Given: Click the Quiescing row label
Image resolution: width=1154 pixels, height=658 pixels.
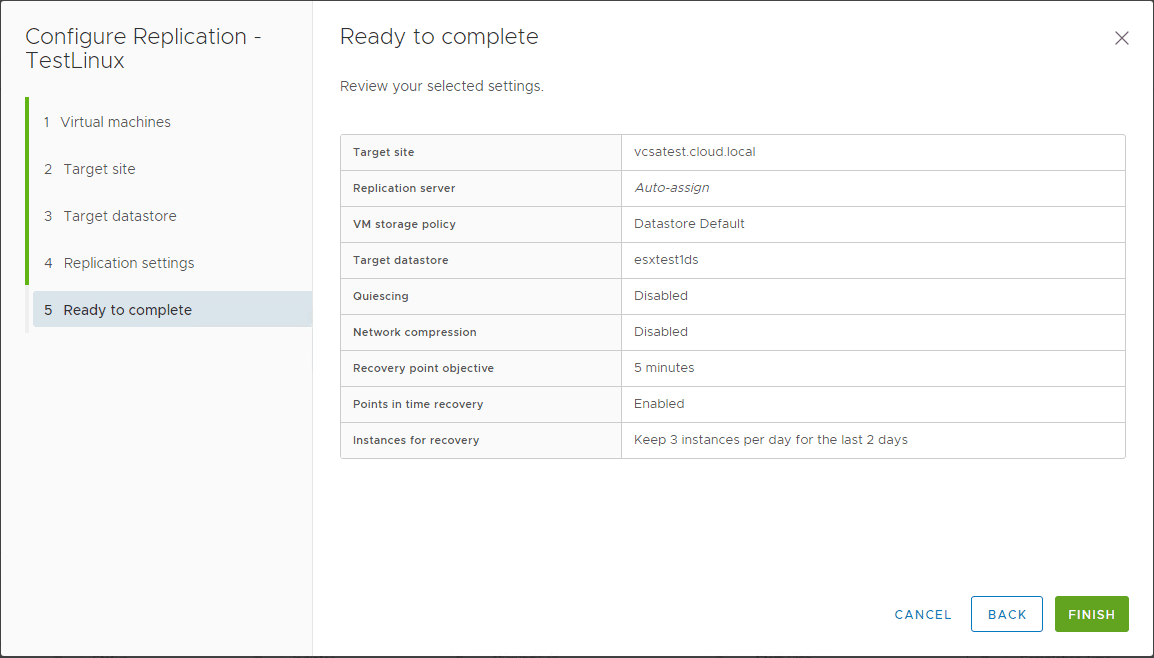Looking at the screenshot, I should [x=381, y=296].
